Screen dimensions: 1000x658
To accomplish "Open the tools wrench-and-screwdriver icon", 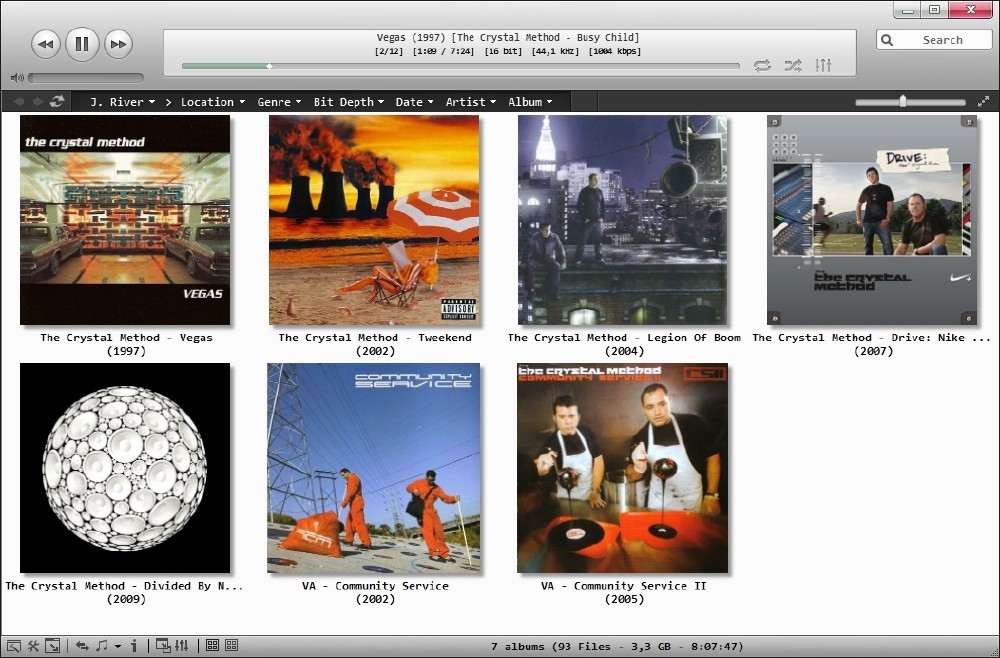I will pos(33,646).
